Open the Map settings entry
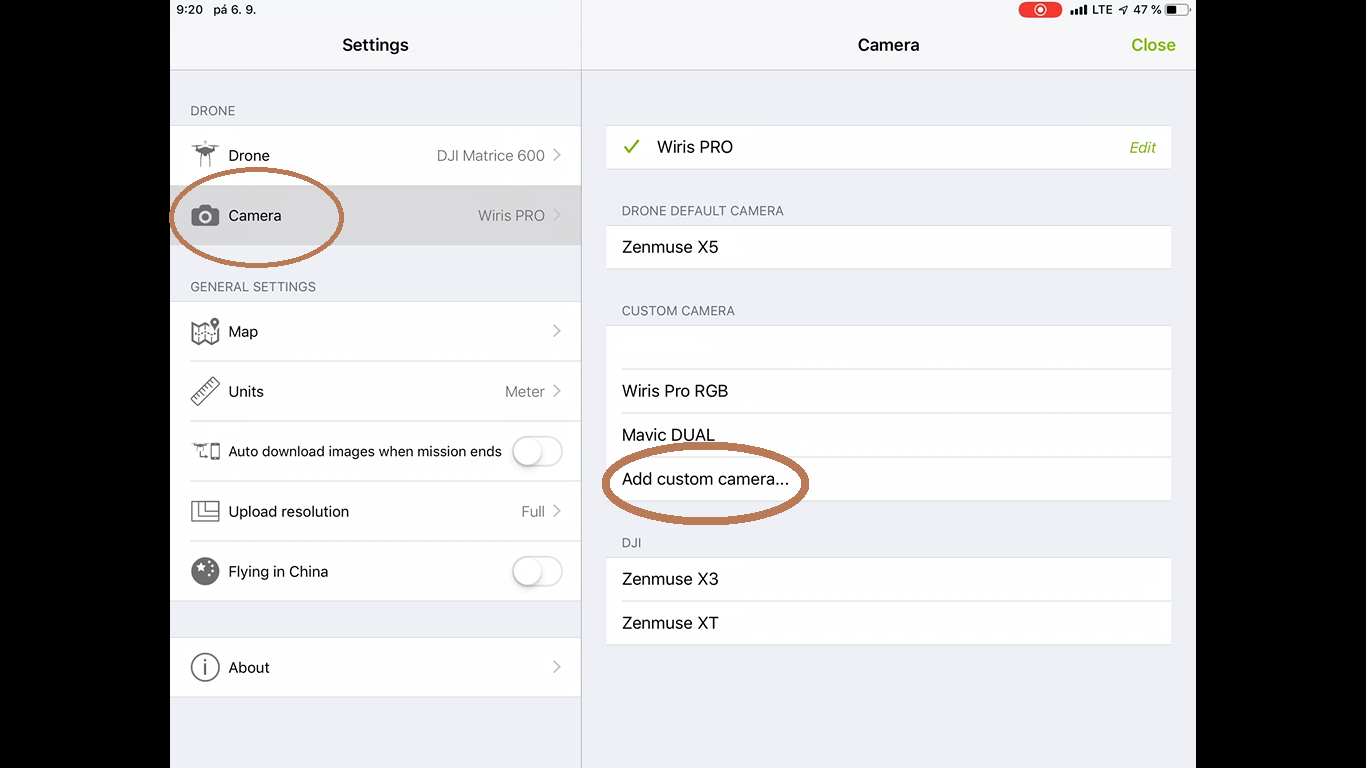This screenshot has height=768, width=1366. pos(375,331)
